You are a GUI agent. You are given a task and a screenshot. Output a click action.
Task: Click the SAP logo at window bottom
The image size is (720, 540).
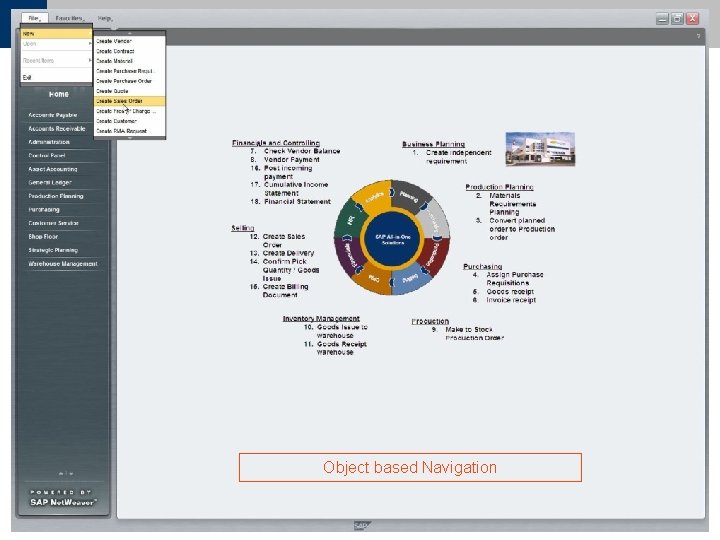point(362,526)
